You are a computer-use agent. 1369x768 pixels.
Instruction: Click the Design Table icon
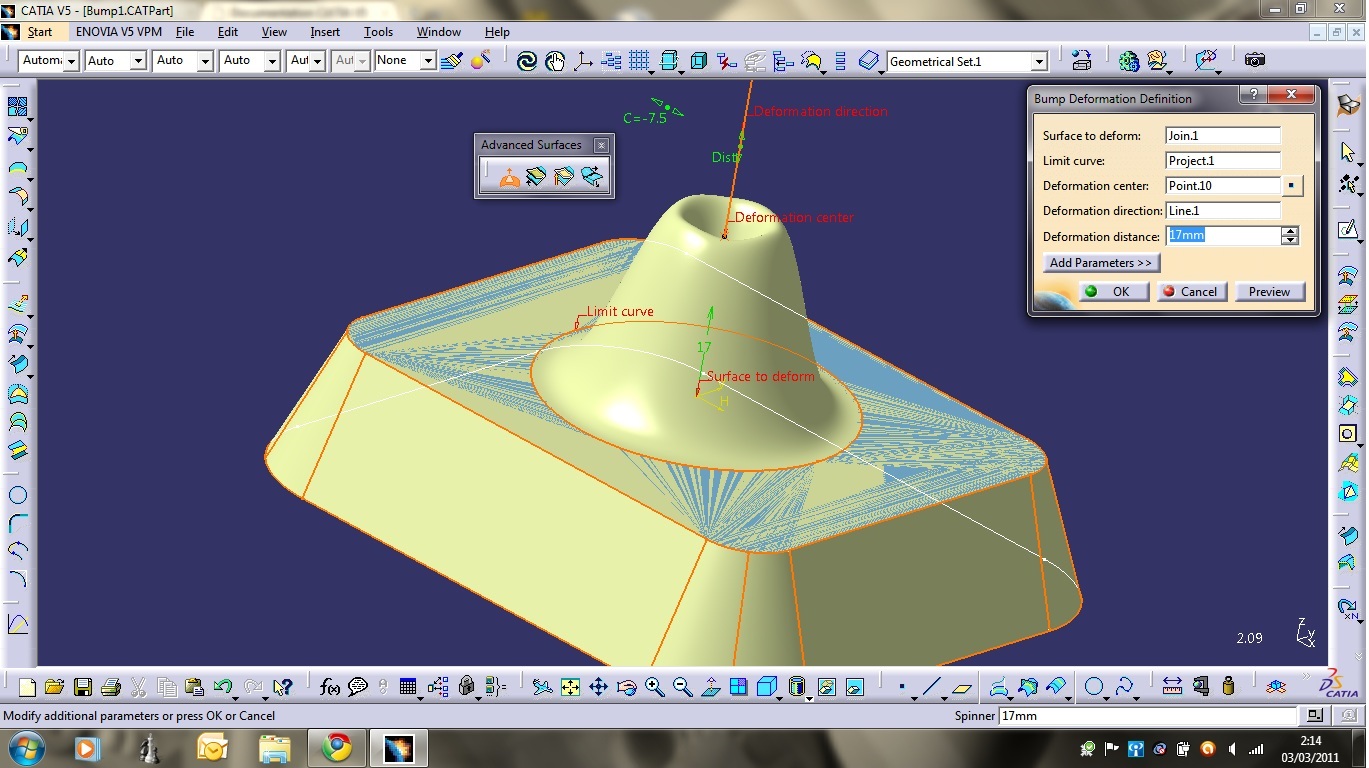point(408,687)
